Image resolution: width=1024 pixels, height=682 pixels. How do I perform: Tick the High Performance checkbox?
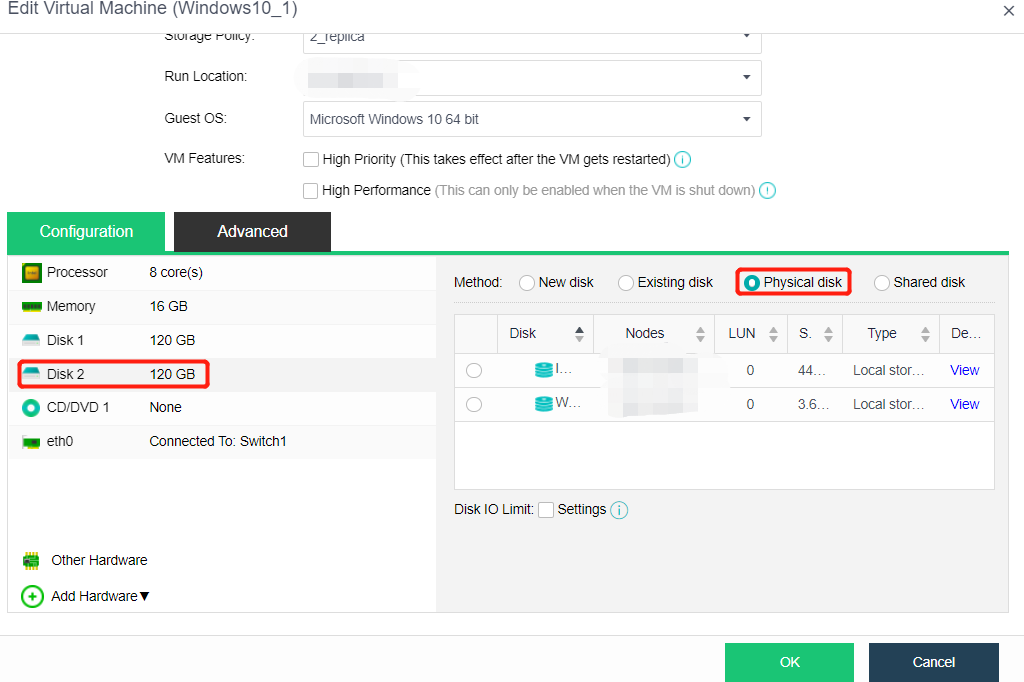tap(311, 190)
